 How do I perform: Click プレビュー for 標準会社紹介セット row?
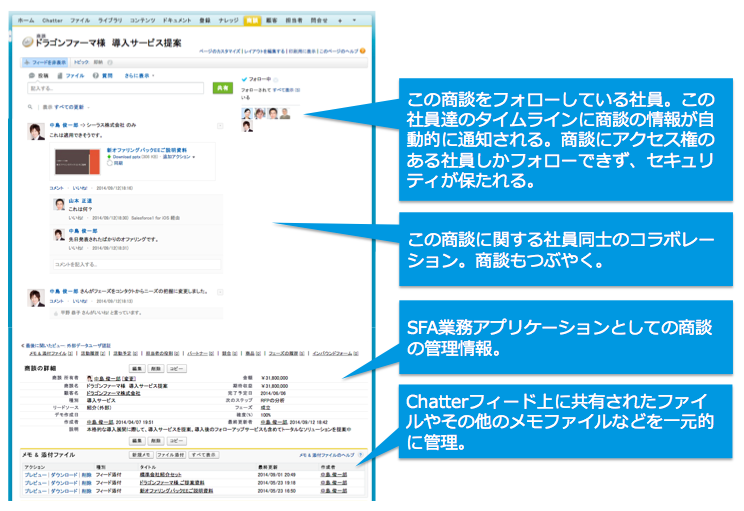click(36, 475)
